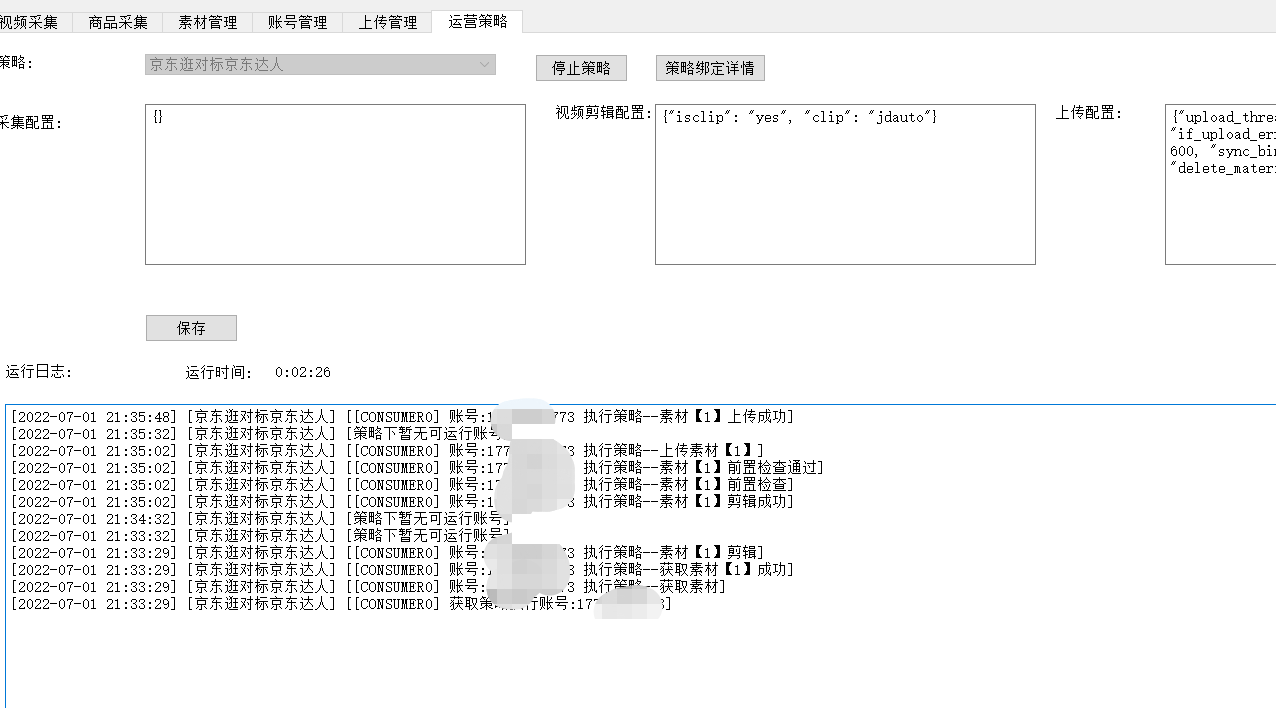Click the run time value 0:02:26

(x=303, y=372)
